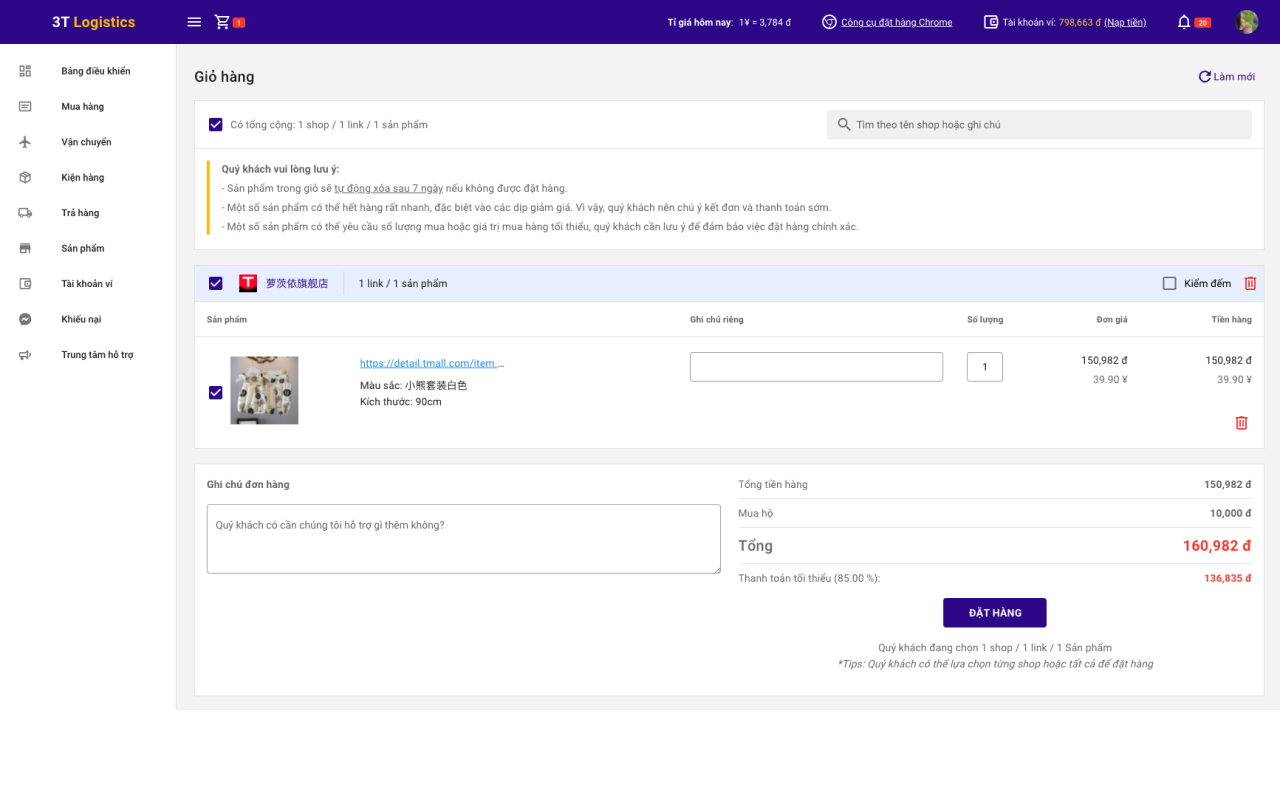Enable the Kiểm đếm checkbox
Image resolution: width=1280 pixels, height=800 pixels.
[x=1169, y=283]
